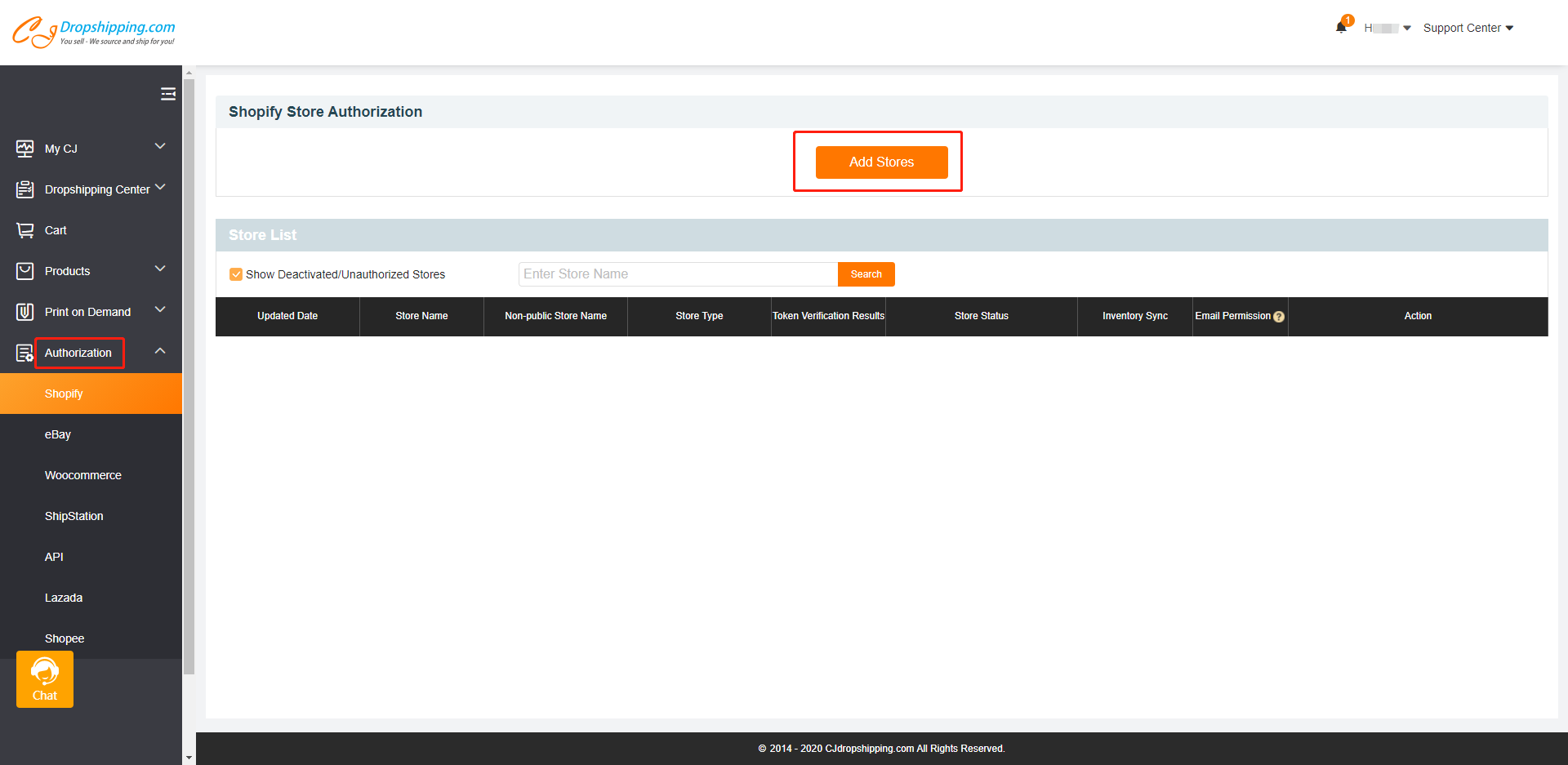Collapse the Authorization section chevron

tap(160, 351)
